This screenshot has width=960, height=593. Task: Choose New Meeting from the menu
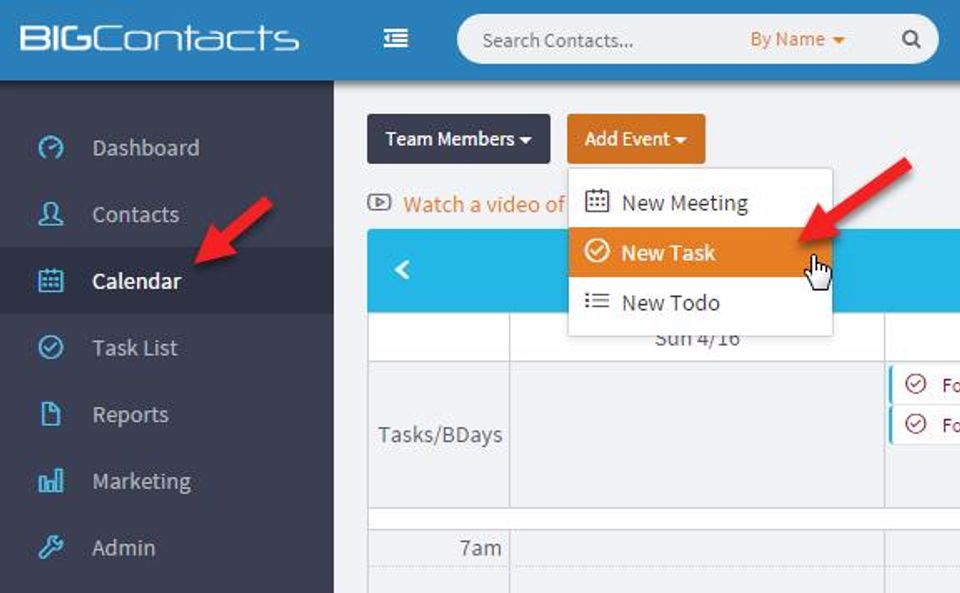pyautogui.click(x=684, y=203)
